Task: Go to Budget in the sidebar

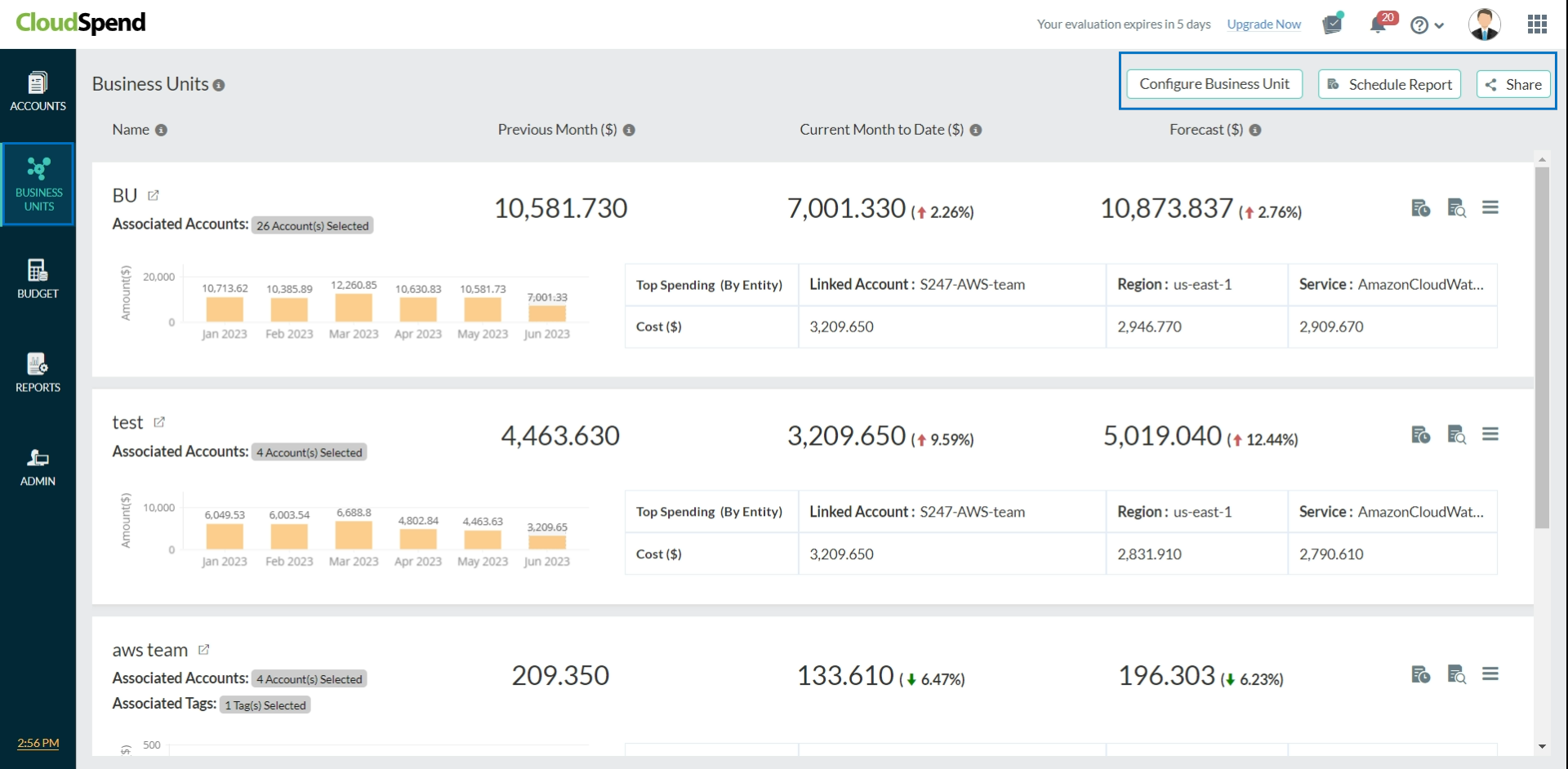Action: pyautogui.click(x=38, y=279)
